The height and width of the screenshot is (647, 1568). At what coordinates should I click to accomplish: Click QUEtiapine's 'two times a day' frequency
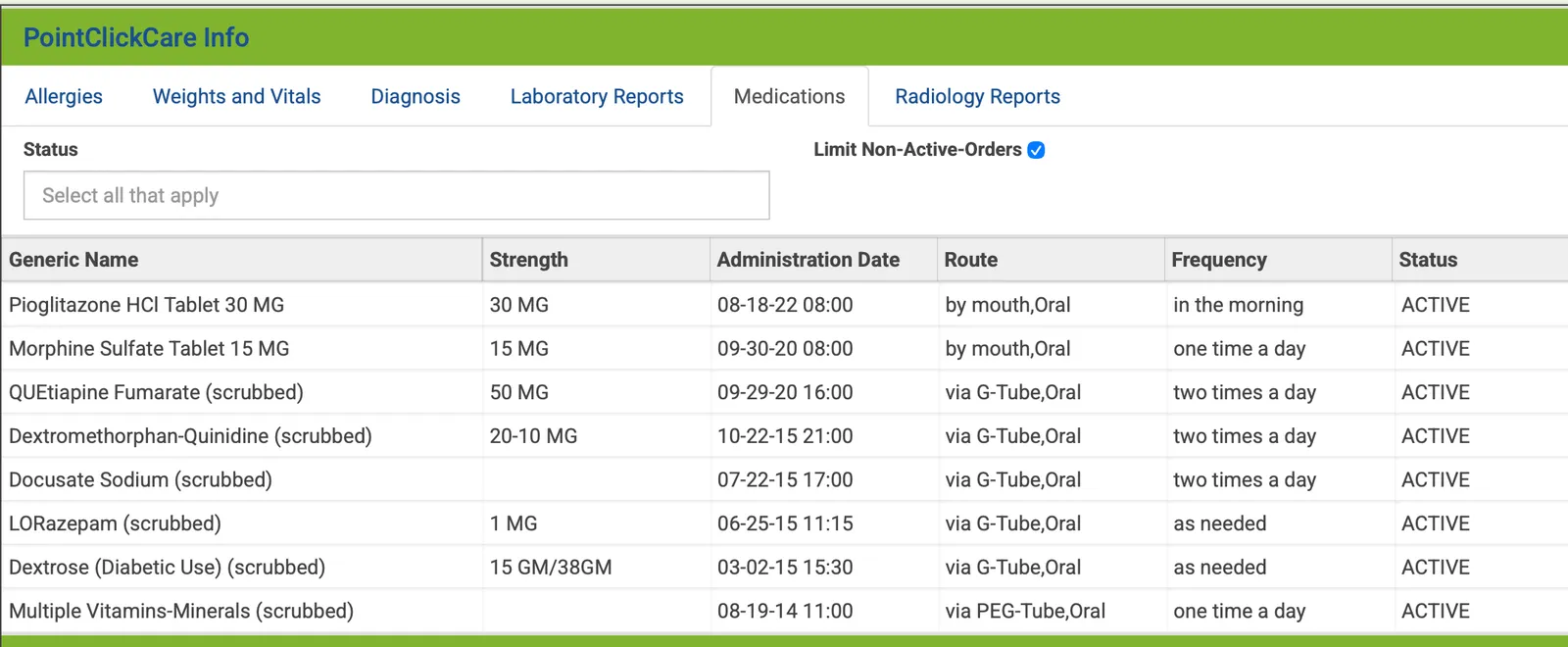(1245, 392)
